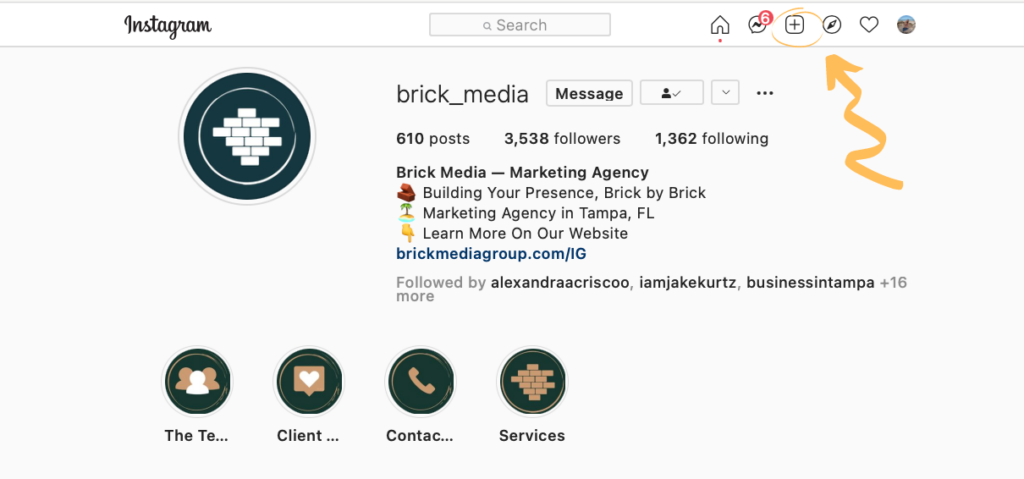Screen dimensions: 1024x479
Task: Open businessintampa follower profile
Action: click(810, 283)
